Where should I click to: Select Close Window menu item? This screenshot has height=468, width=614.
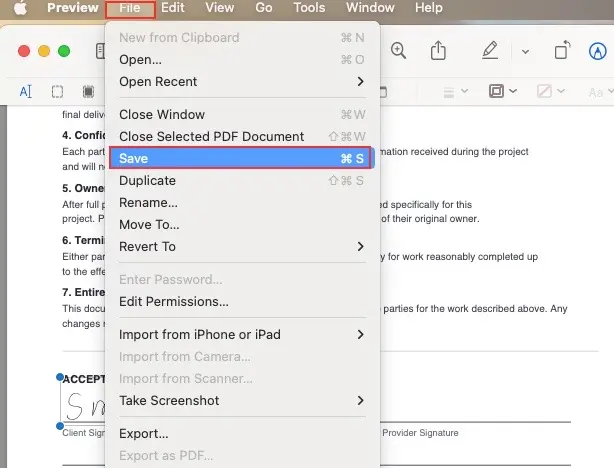(242, 114)
